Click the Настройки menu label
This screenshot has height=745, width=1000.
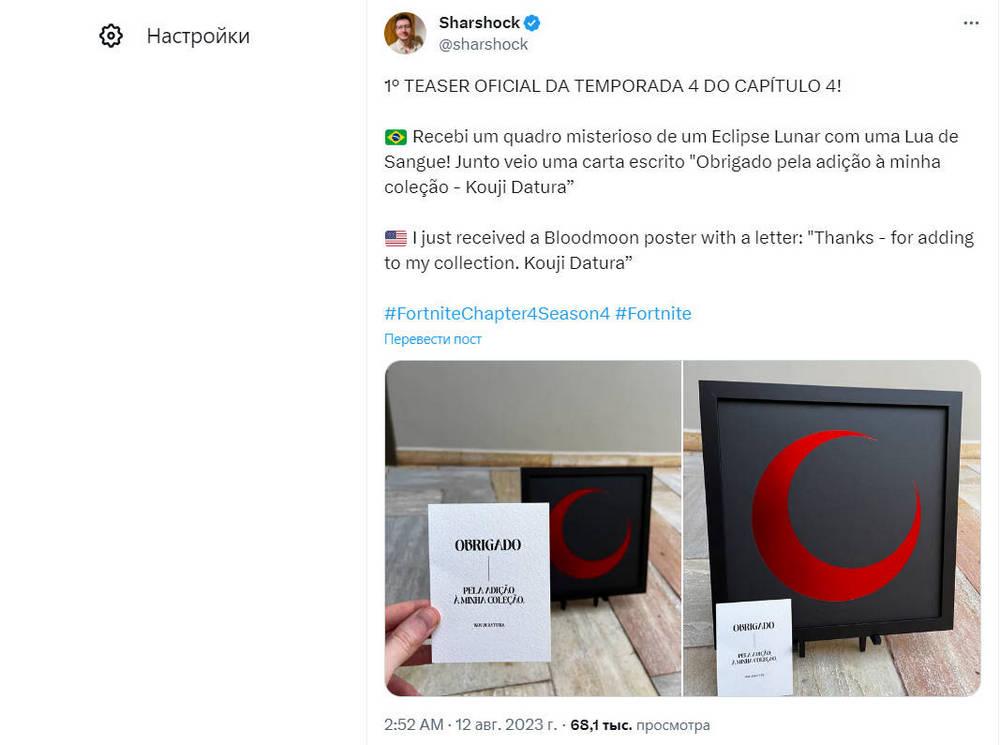pyautogui.click(x=198, y=36)
